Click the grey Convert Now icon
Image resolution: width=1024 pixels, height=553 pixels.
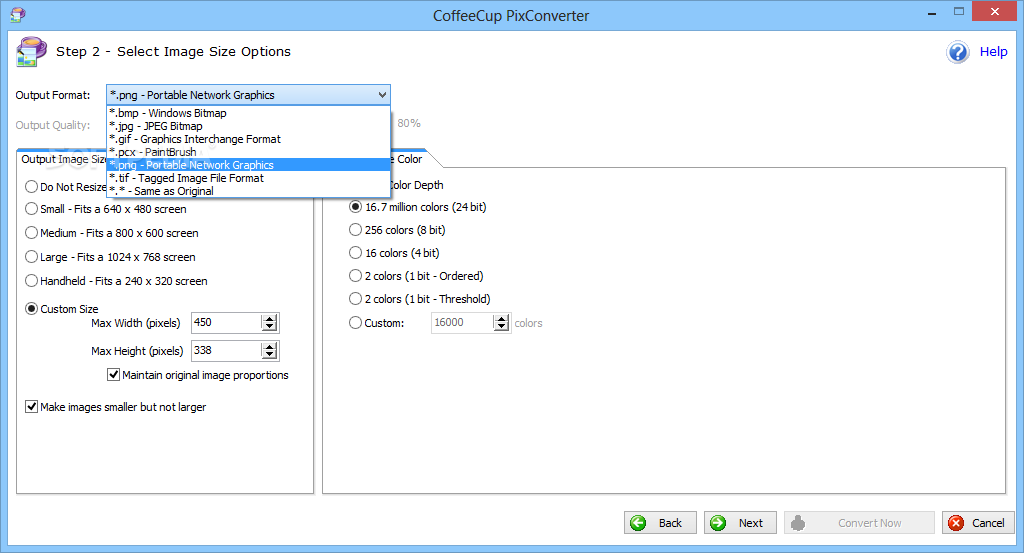(798, 523)
